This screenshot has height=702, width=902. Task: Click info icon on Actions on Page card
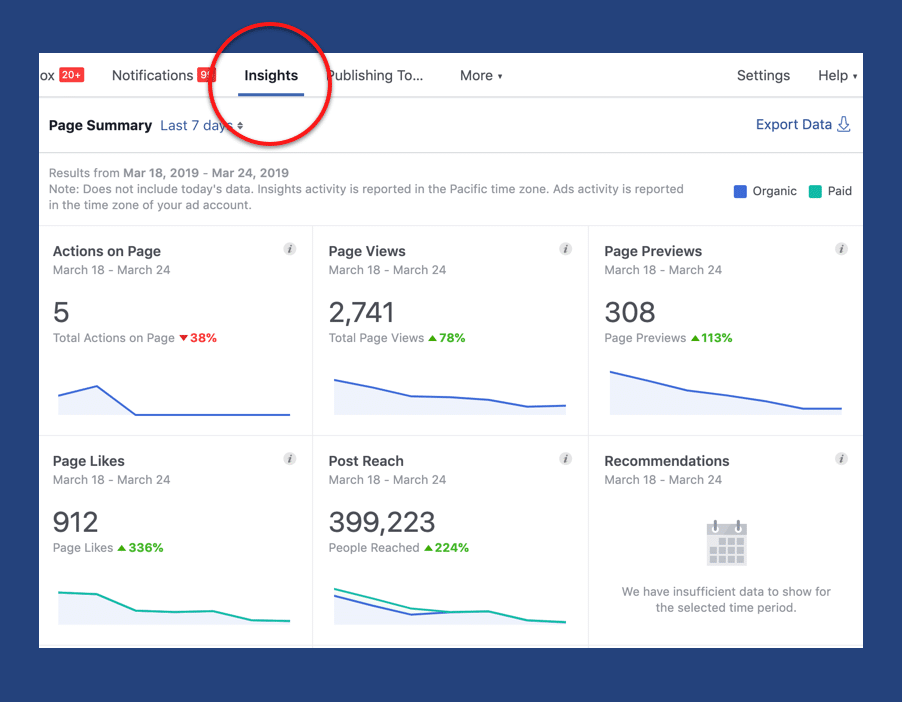click(290, 249)
